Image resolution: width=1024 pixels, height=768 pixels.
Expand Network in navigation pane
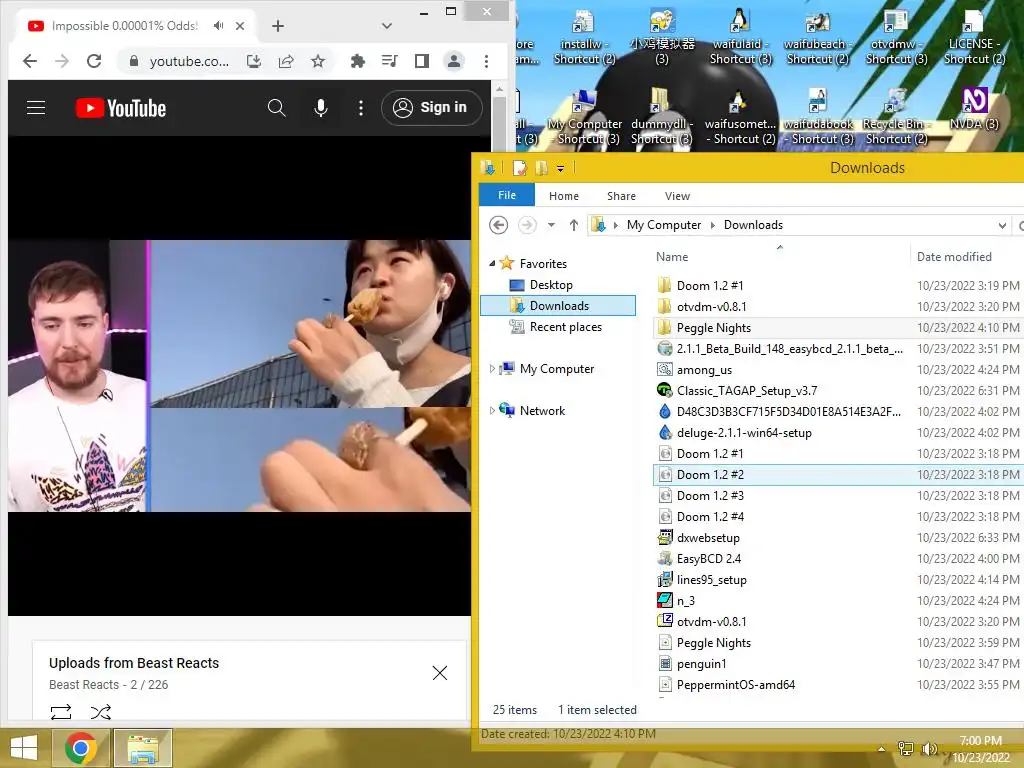pyautogui.click(x=492, y=411)
